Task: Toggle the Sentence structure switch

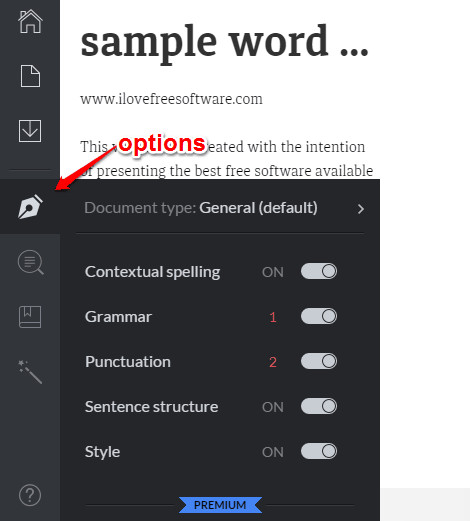Action: (x=319, y=406)
